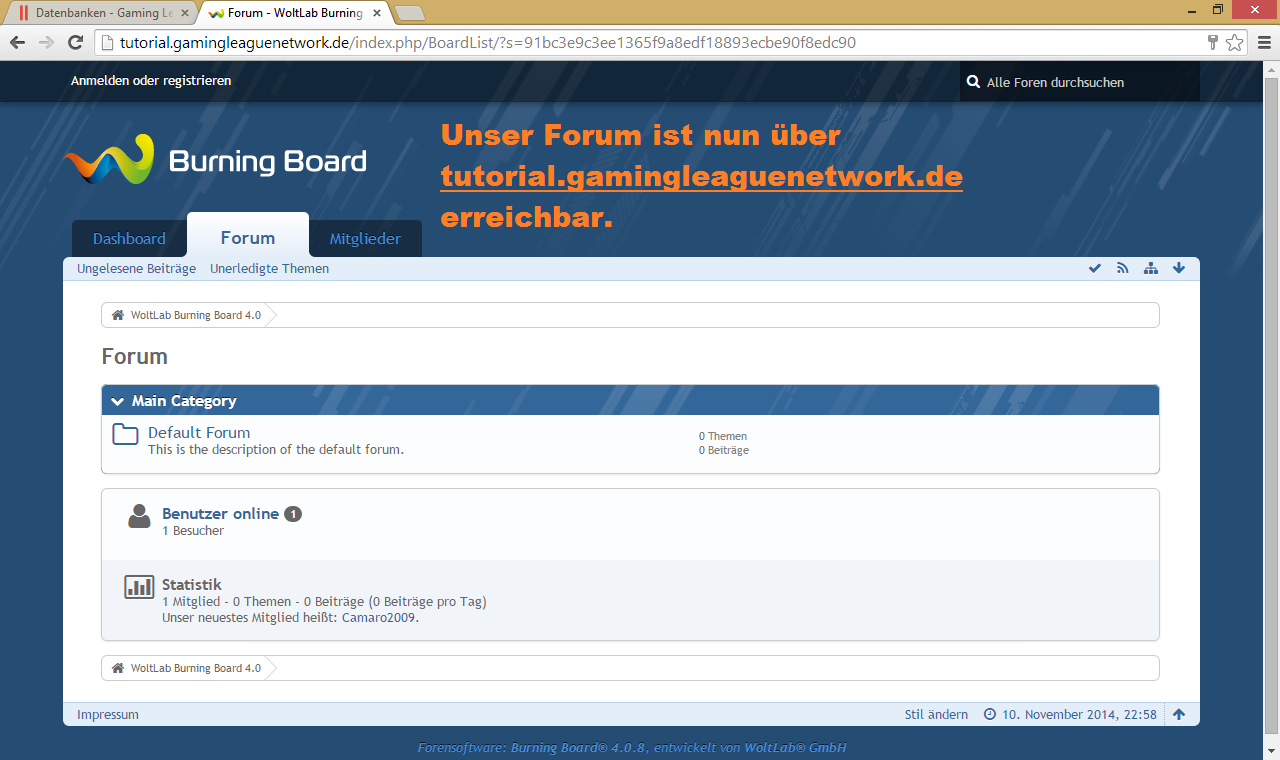Open the Chrome menu hamburger icon

(1263, 42)
